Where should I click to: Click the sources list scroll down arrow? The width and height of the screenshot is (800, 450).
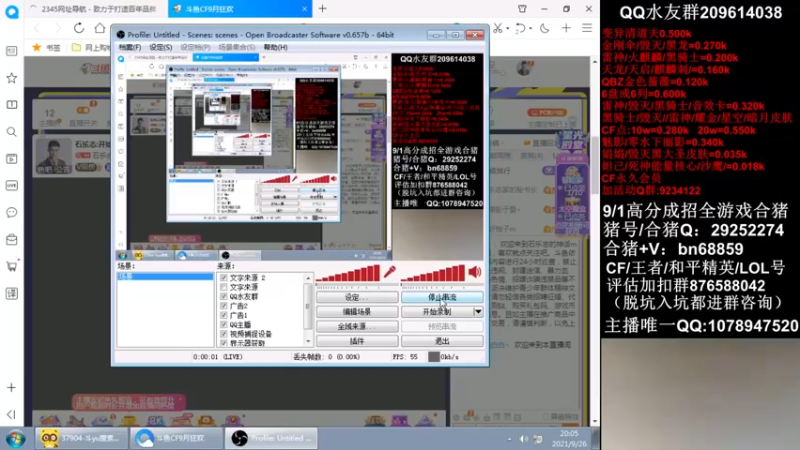pos(308,341)
